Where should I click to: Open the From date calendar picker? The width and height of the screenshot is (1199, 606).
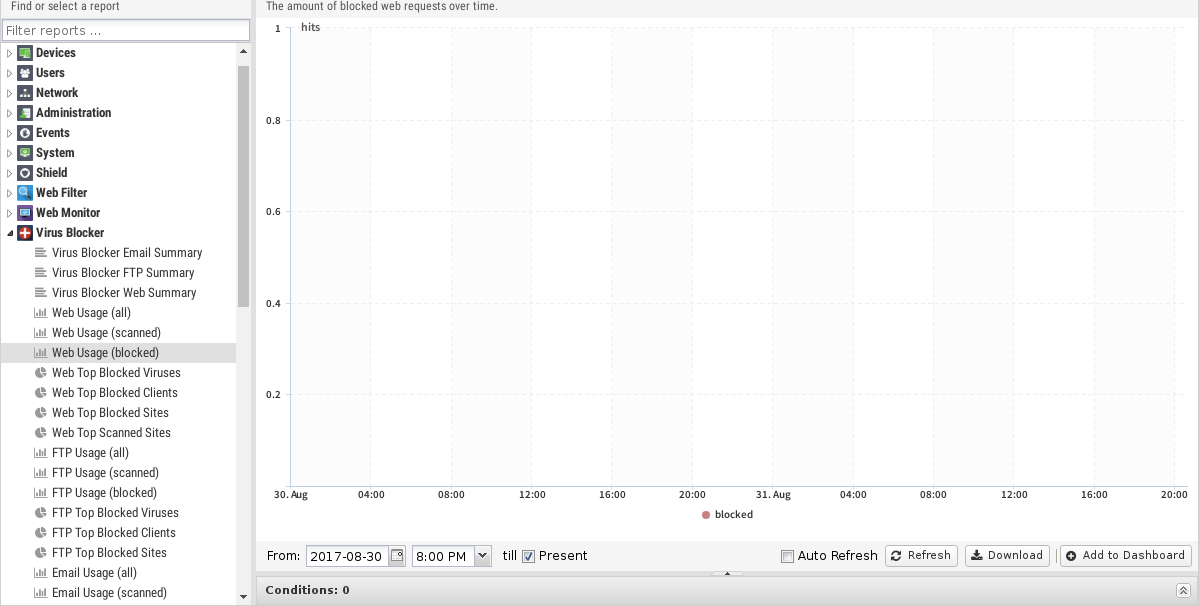(x=397, y=556)
